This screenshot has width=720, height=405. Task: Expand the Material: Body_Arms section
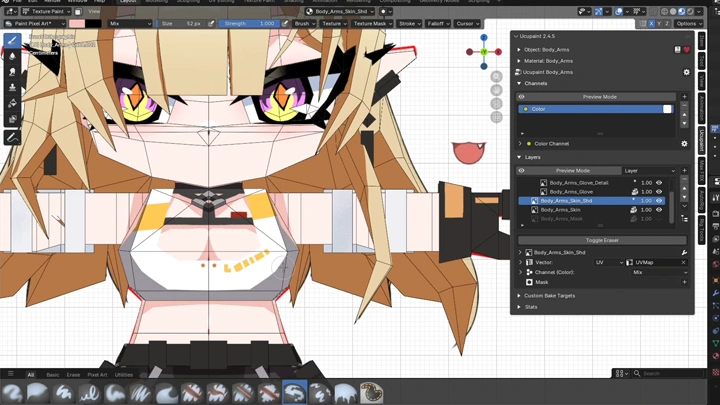[x=519, y=61]
